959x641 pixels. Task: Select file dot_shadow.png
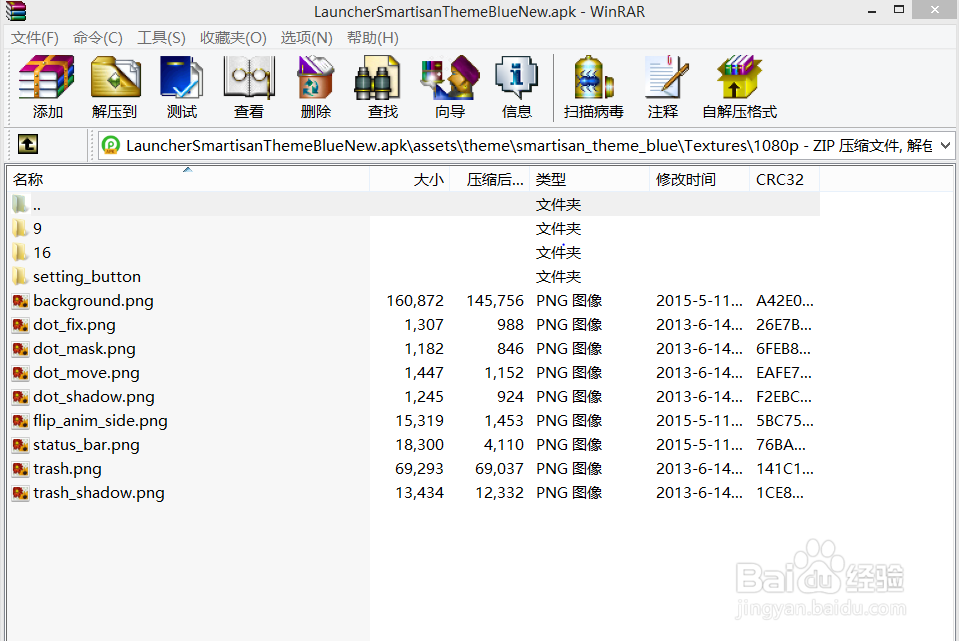coord(94,396)
